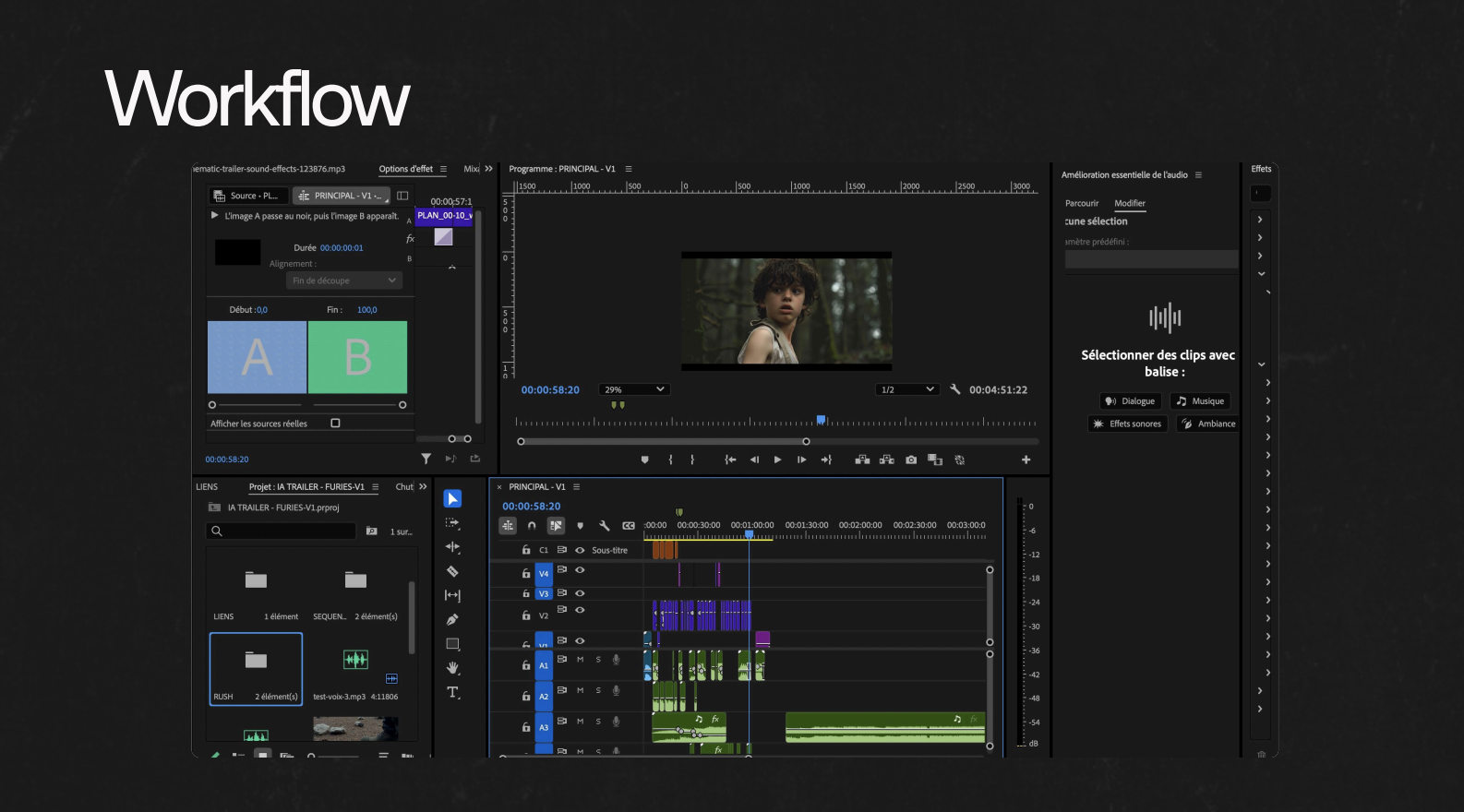The height and width of the screenshot is (812, 1464).
Task: Click the Export Frame camera icon
Action: 911,460
